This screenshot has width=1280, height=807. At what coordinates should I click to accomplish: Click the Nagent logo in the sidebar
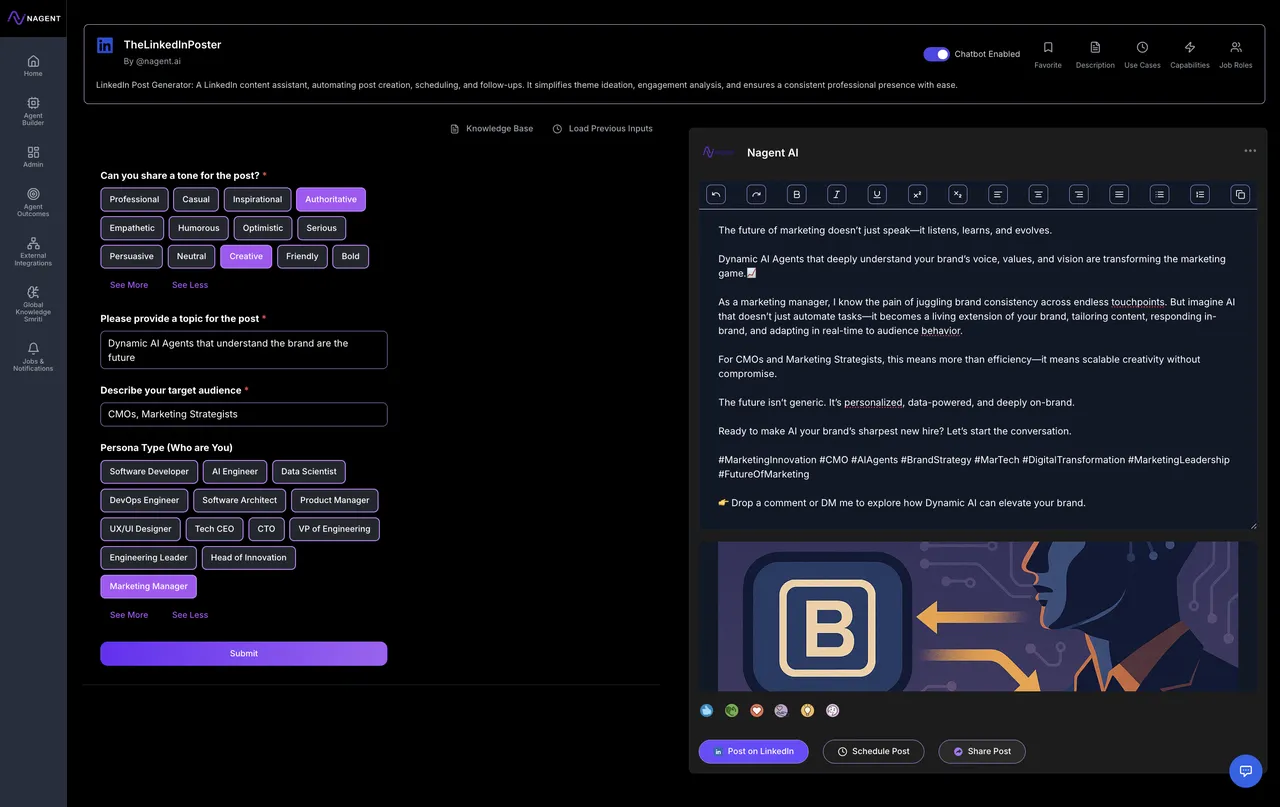[34, 18]
